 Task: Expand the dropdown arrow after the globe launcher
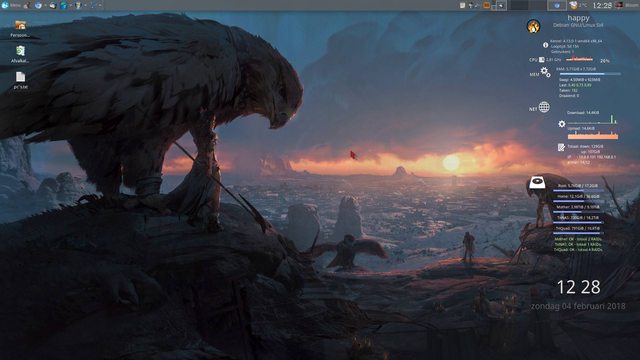[x=71, y=5]
